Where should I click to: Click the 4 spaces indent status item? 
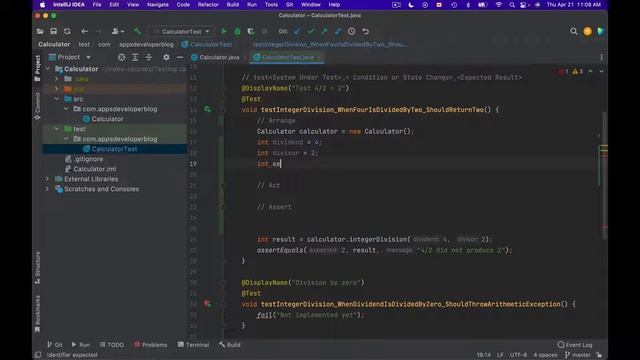point(545,355)
